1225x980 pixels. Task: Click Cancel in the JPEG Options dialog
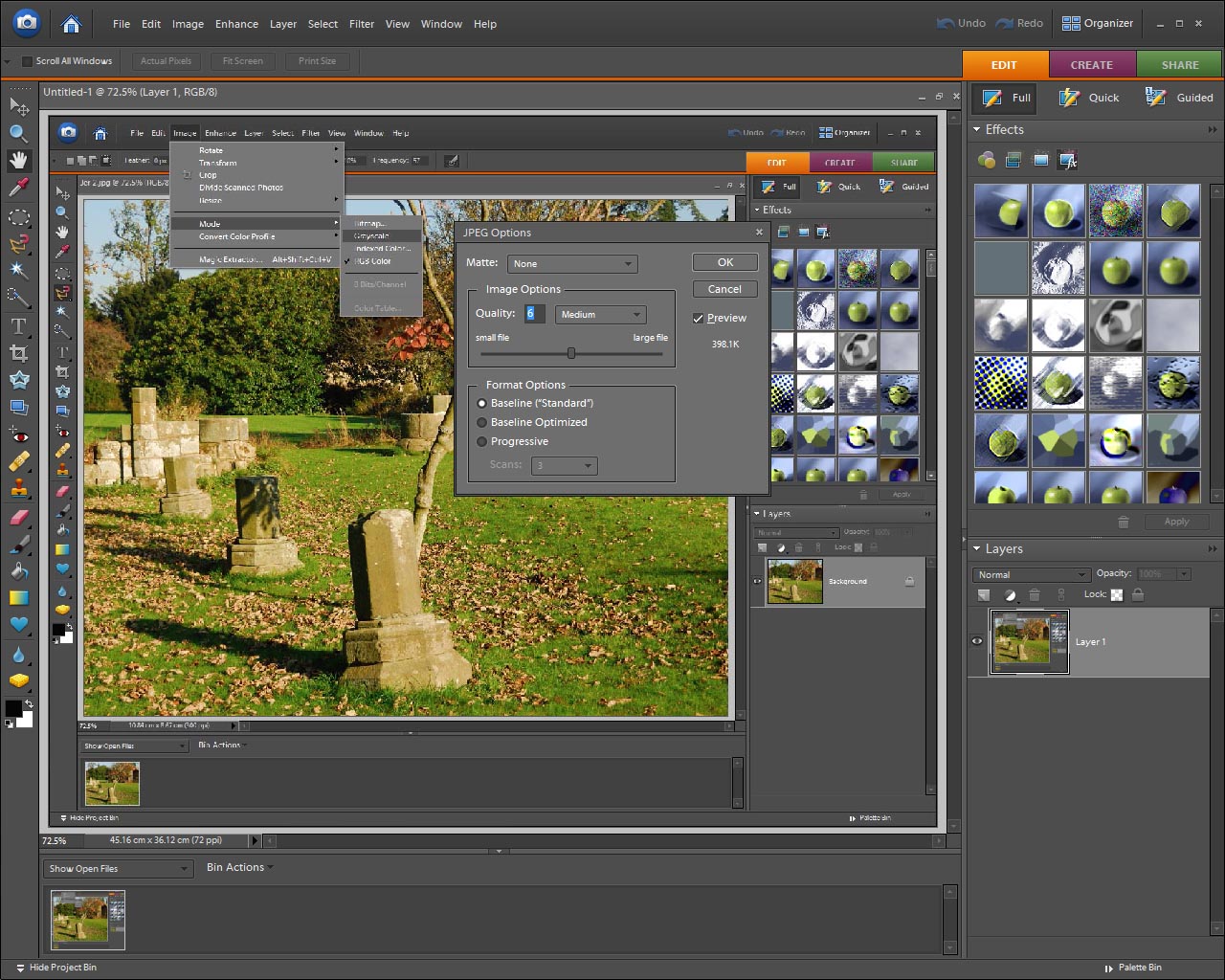725,289
